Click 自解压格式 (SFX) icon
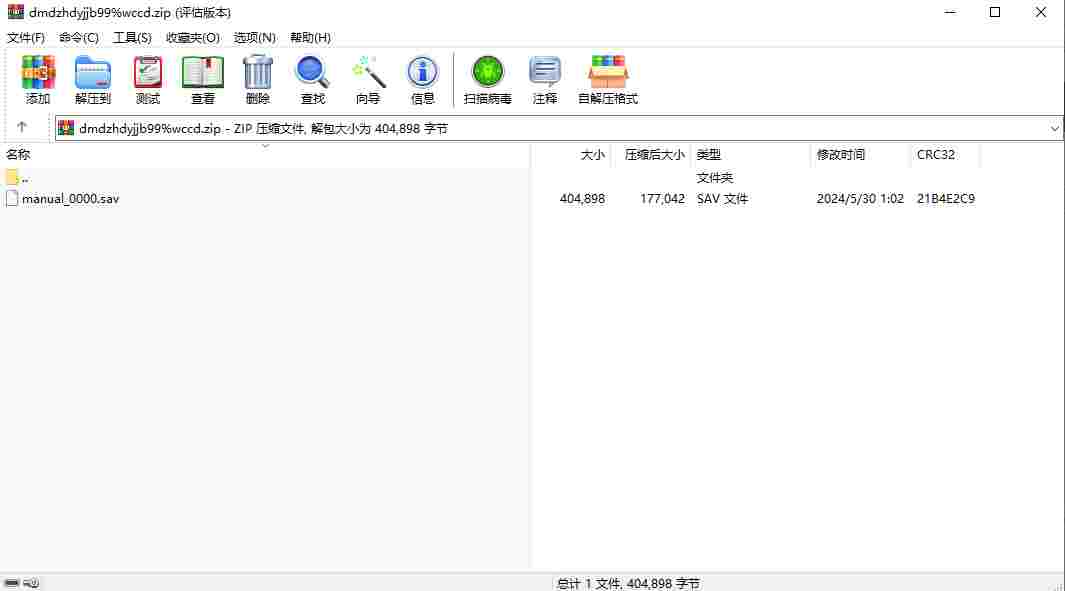This screenshot has width=1065, height=591. coord(608,73)
